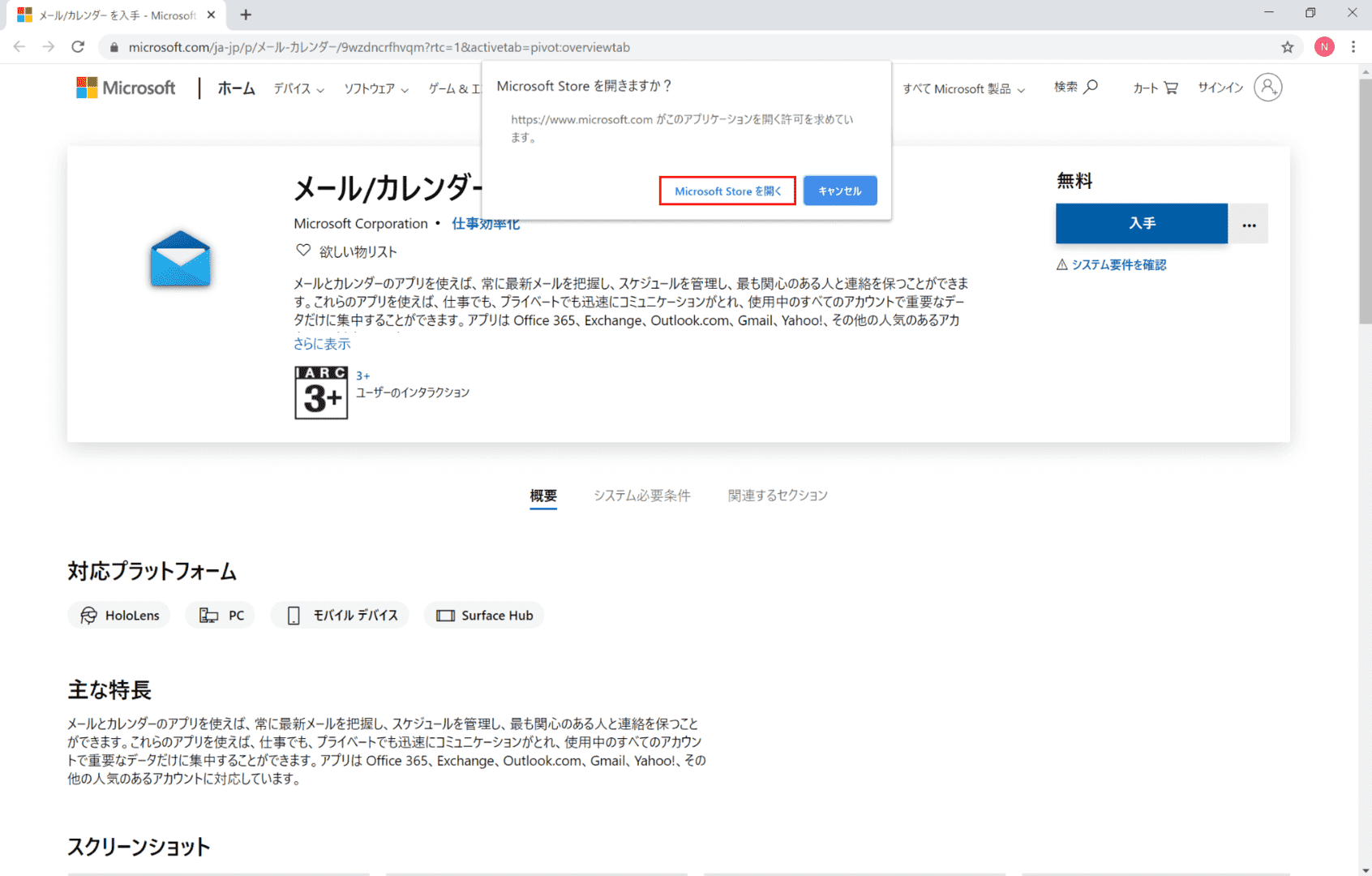The image size is (1372, 876).
Task: Click the システム要件を確認 link with its warning icon
Action: coord(1111,264)
